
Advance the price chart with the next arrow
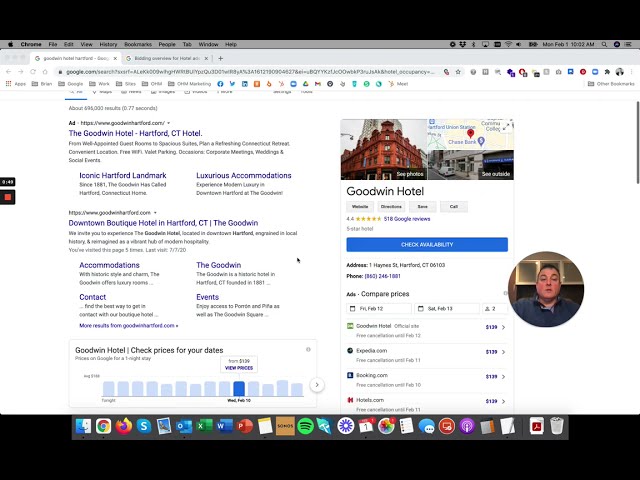317,385
